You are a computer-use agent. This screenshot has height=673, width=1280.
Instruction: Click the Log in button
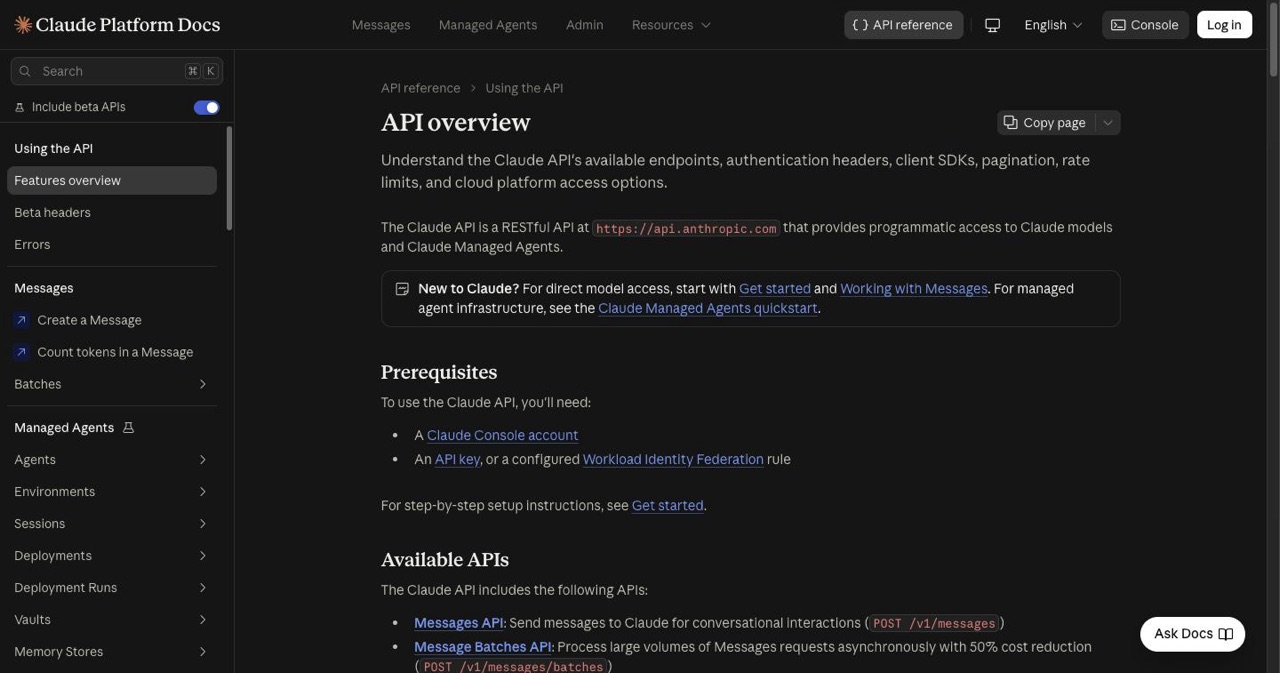[x=1224, y=25]
